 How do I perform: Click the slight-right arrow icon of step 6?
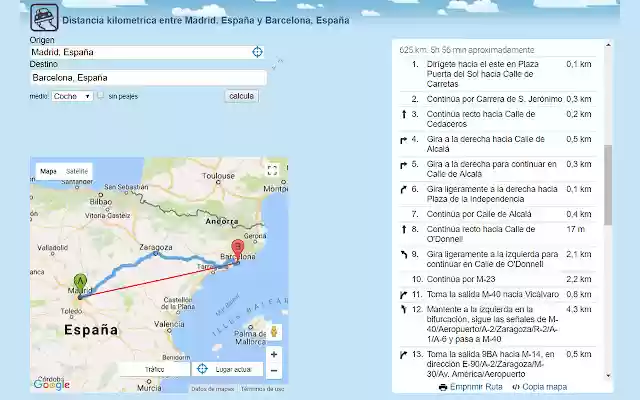point(404,190)
